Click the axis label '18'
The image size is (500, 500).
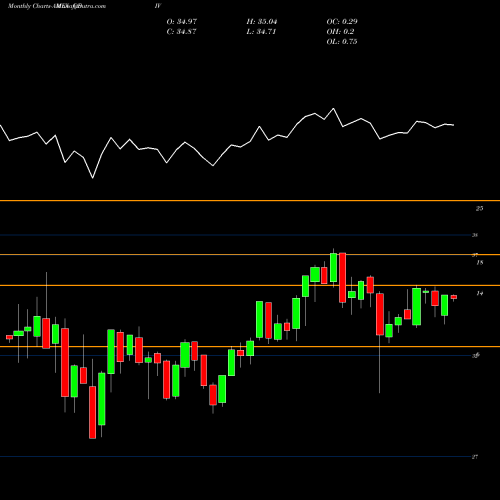[480, 262]
